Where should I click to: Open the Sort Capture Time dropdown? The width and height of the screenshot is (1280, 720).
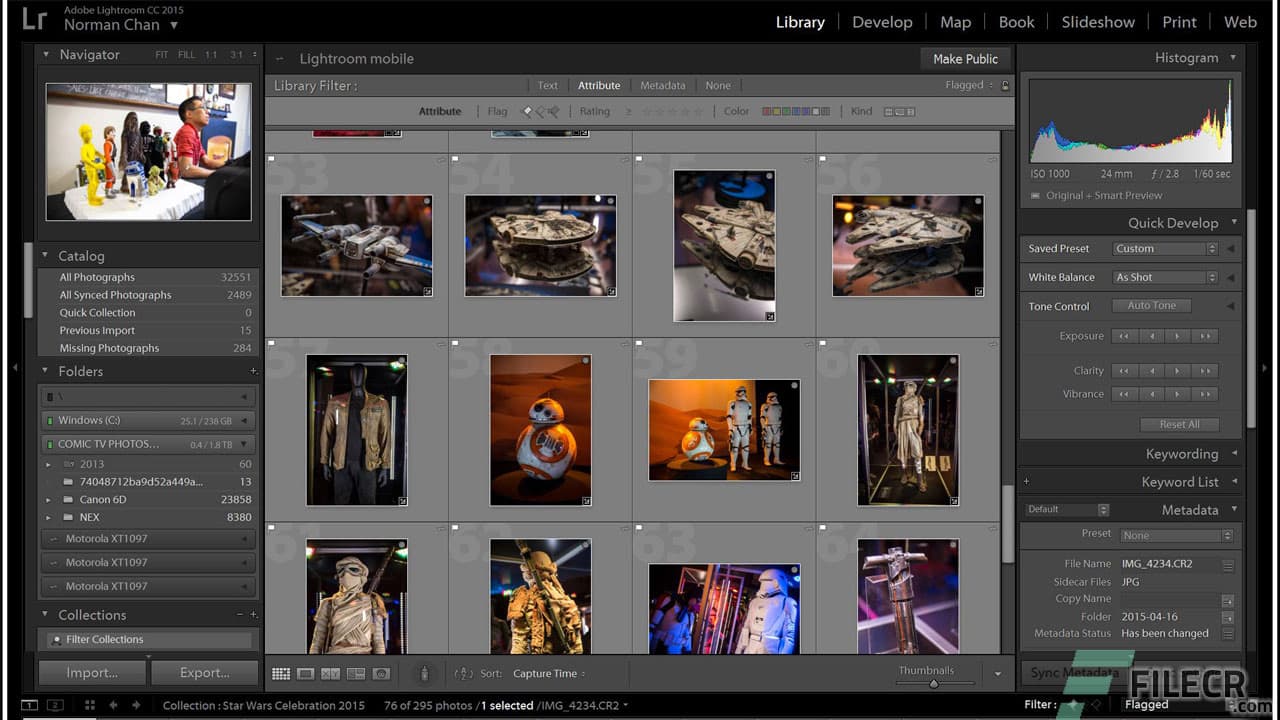pos(545,673)
